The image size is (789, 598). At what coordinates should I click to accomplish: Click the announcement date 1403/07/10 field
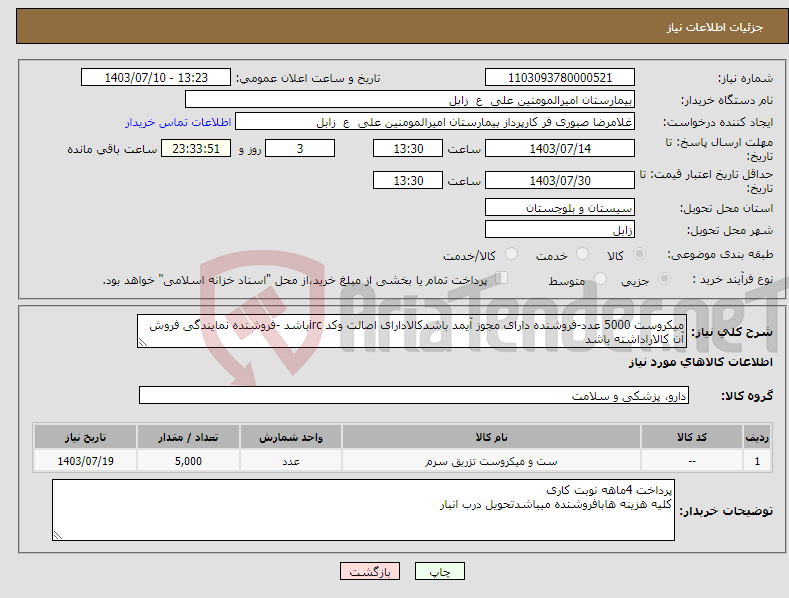[155, 78]
